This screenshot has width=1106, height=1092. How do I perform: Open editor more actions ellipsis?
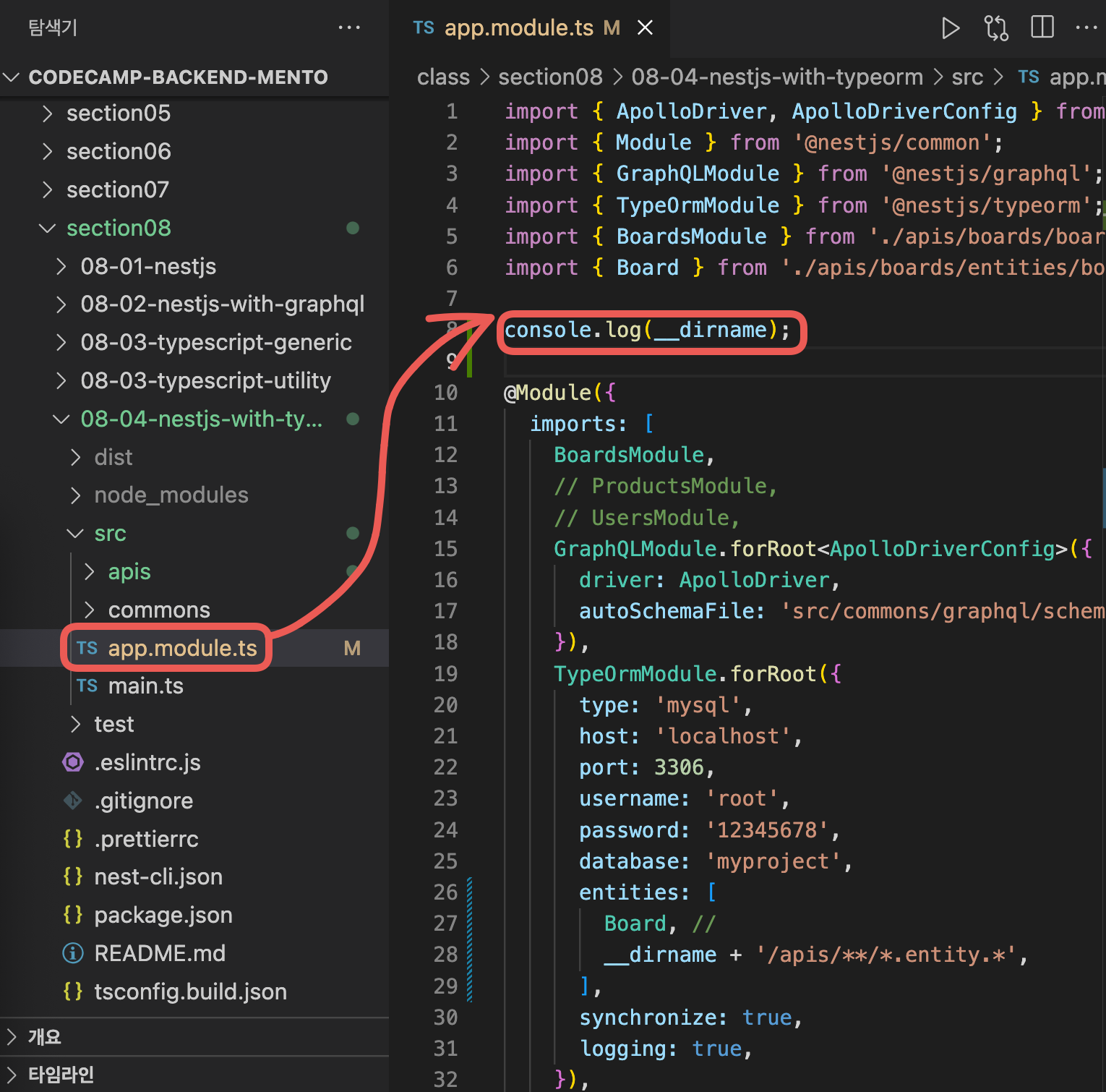click(1086, 27)
